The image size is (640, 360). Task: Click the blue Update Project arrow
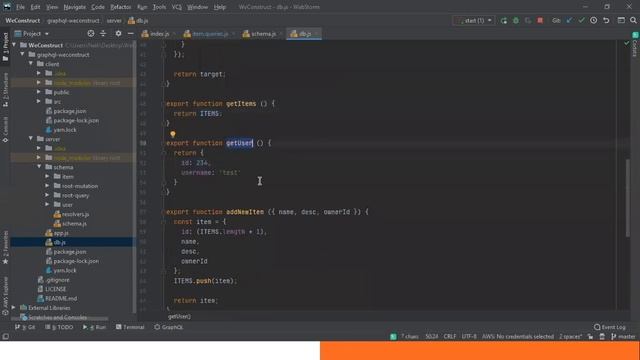pyautogui.click(x=569, y=20)
